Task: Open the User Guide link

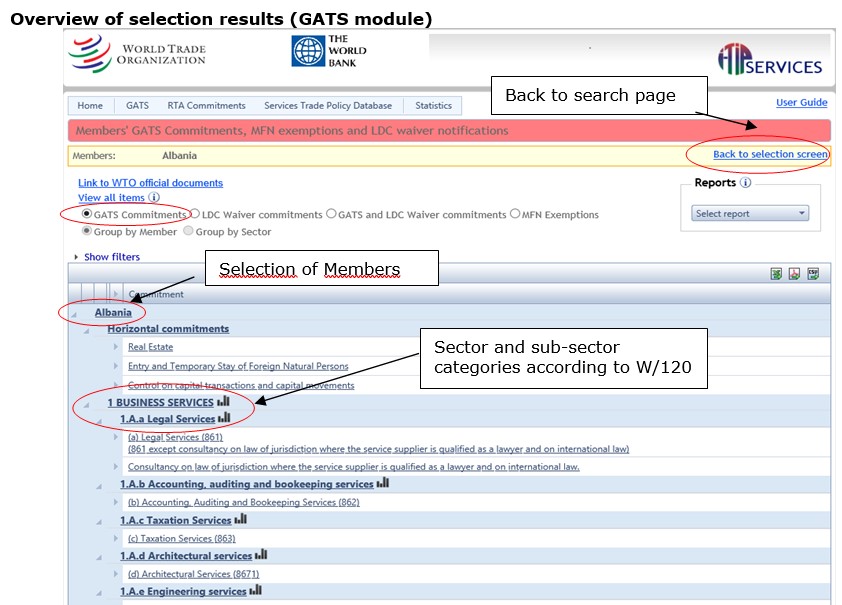Action: tap(801, 103)
